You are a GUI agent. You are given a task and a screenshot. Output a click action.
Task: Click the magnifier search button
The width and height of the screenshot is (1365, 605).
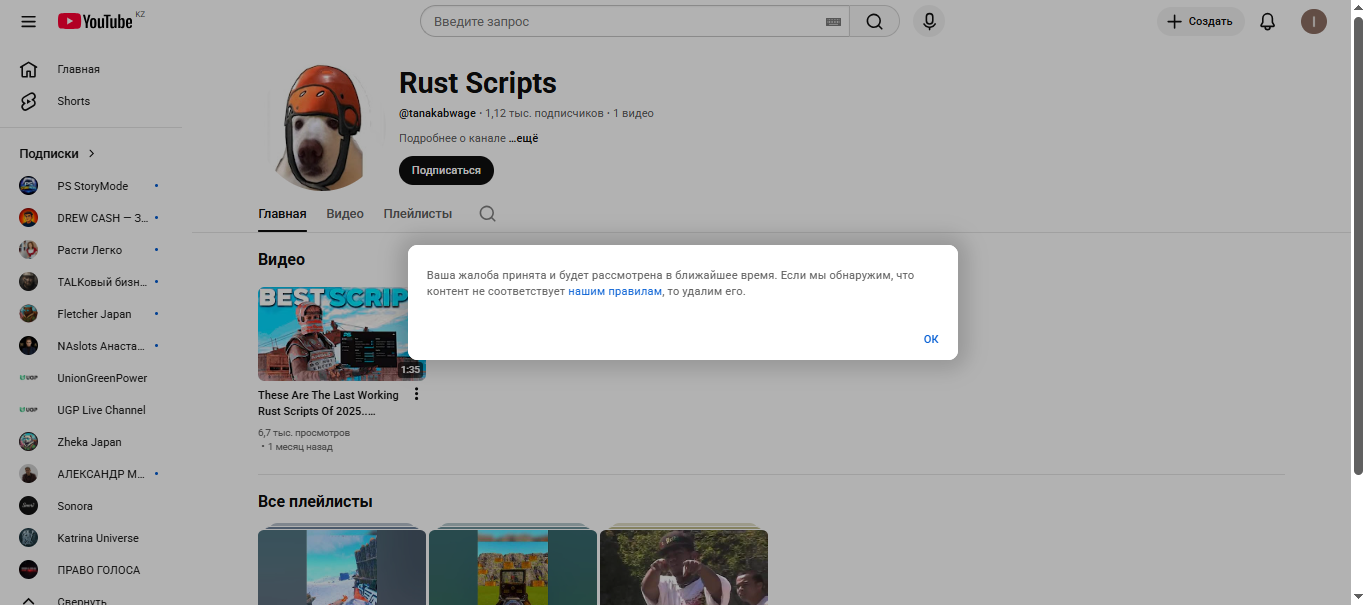pos(874,21)
